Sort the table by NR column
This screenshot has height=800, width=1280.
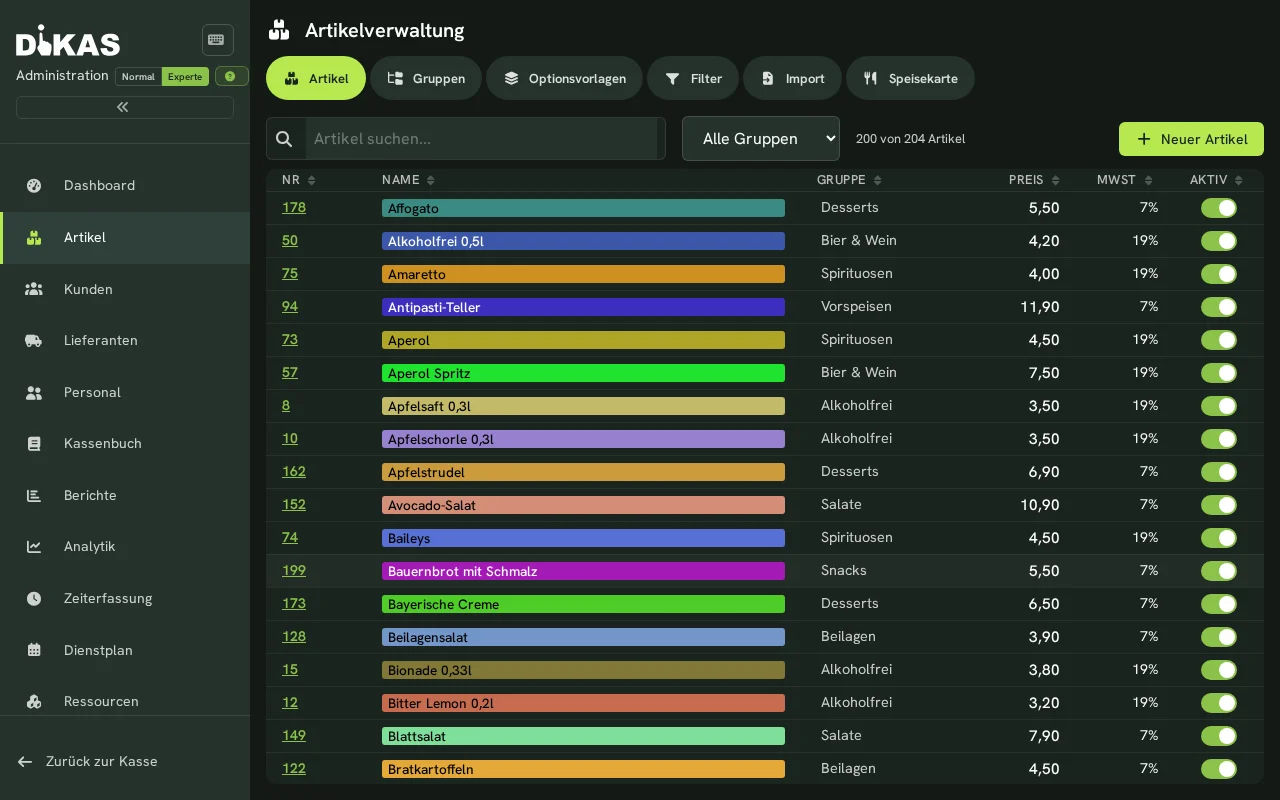click(298, 180)
